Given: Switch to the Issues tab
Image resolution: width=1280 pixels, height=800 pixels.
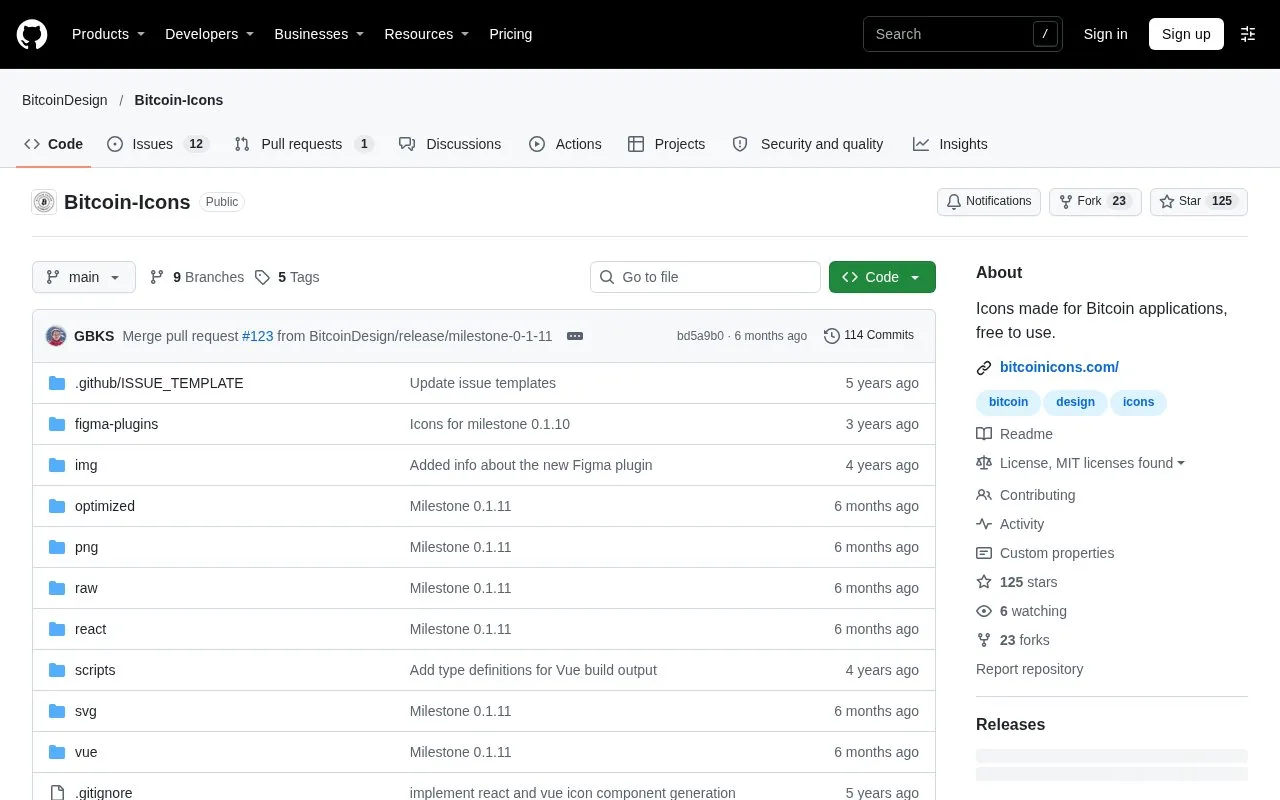Looking at the screenshot, I should point(158,144).
